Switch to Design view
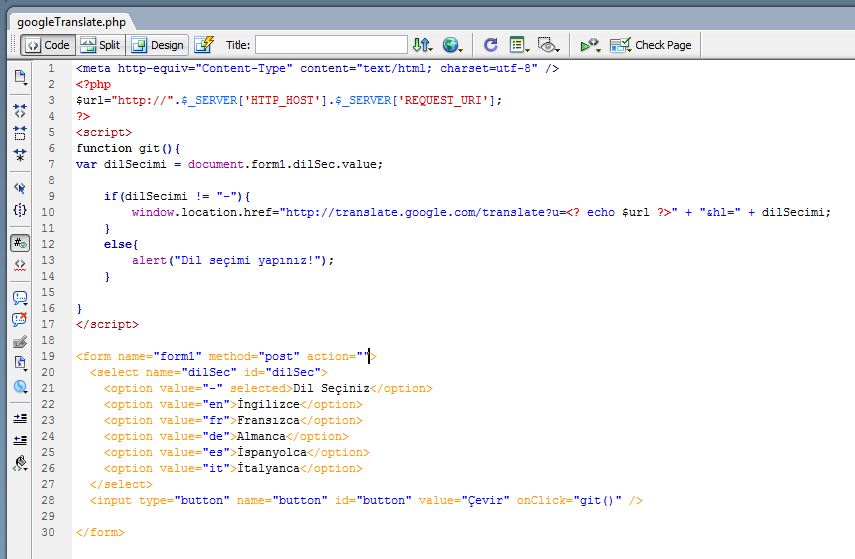This screenshot has height=559, width=855. click(158, 45)
